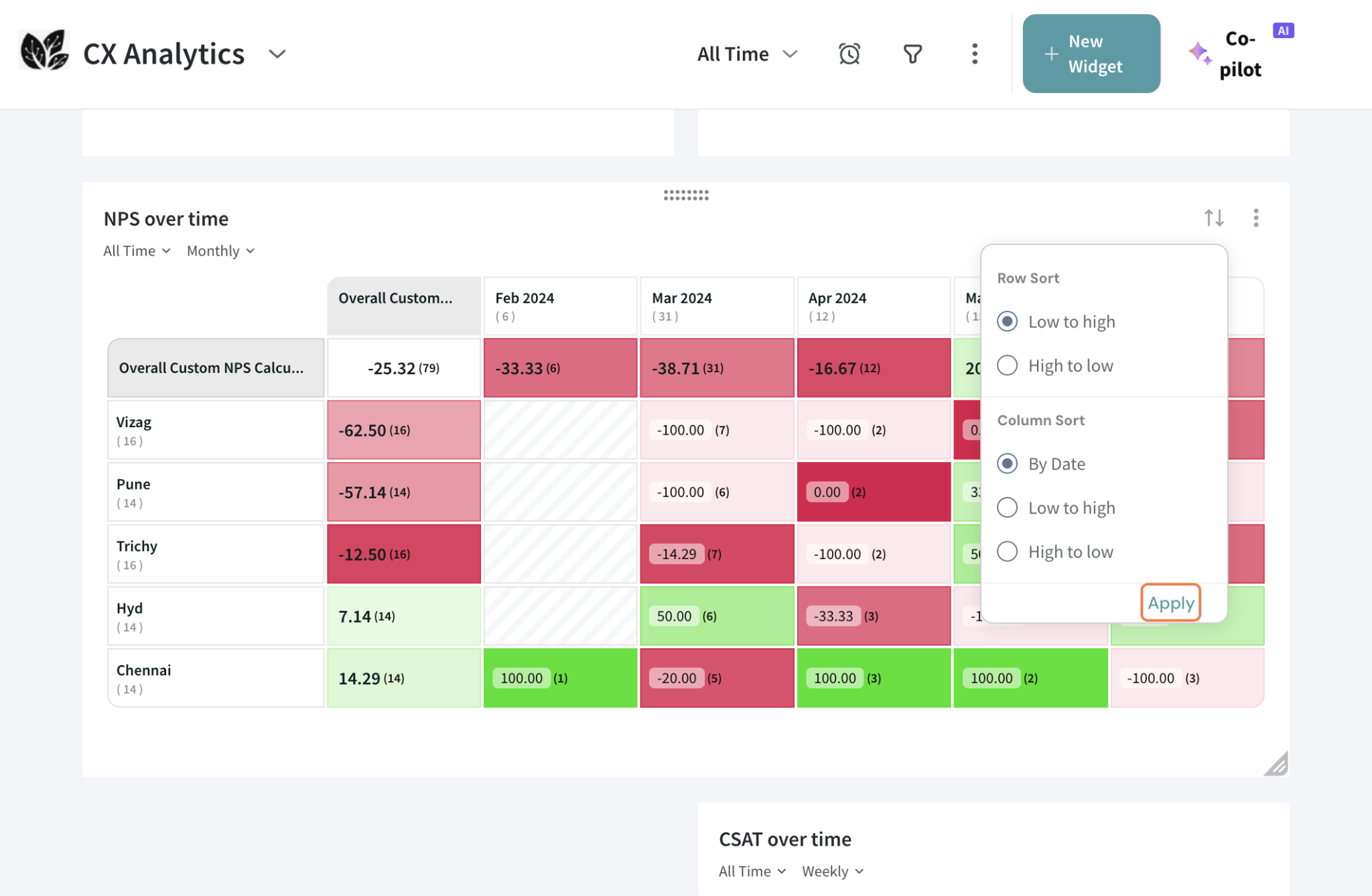This screenshot has height=896, width=1372.
Task: Expand the Monthly interval dropdown
Action: [x=220, y=251]
